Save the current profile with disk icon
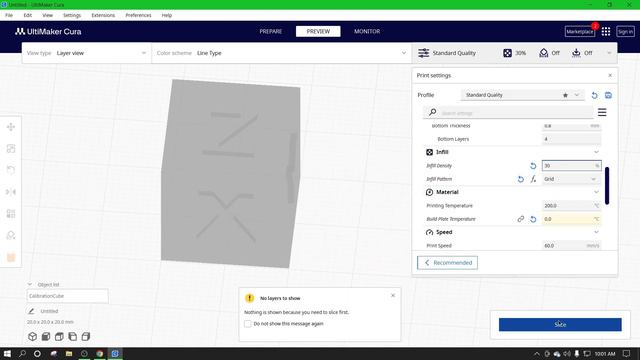Viewport: 640px width, 360px height. click(608, 95)
